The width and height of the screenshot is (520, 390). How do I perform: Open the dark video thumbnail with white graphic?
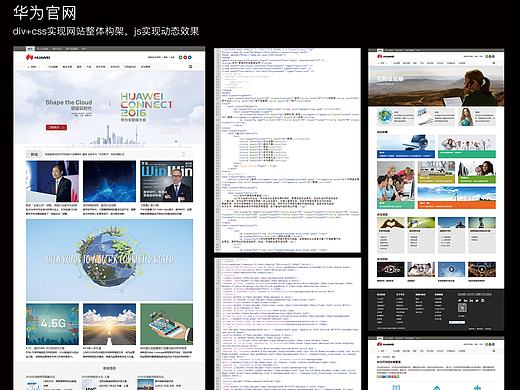(x=390, y=269)
